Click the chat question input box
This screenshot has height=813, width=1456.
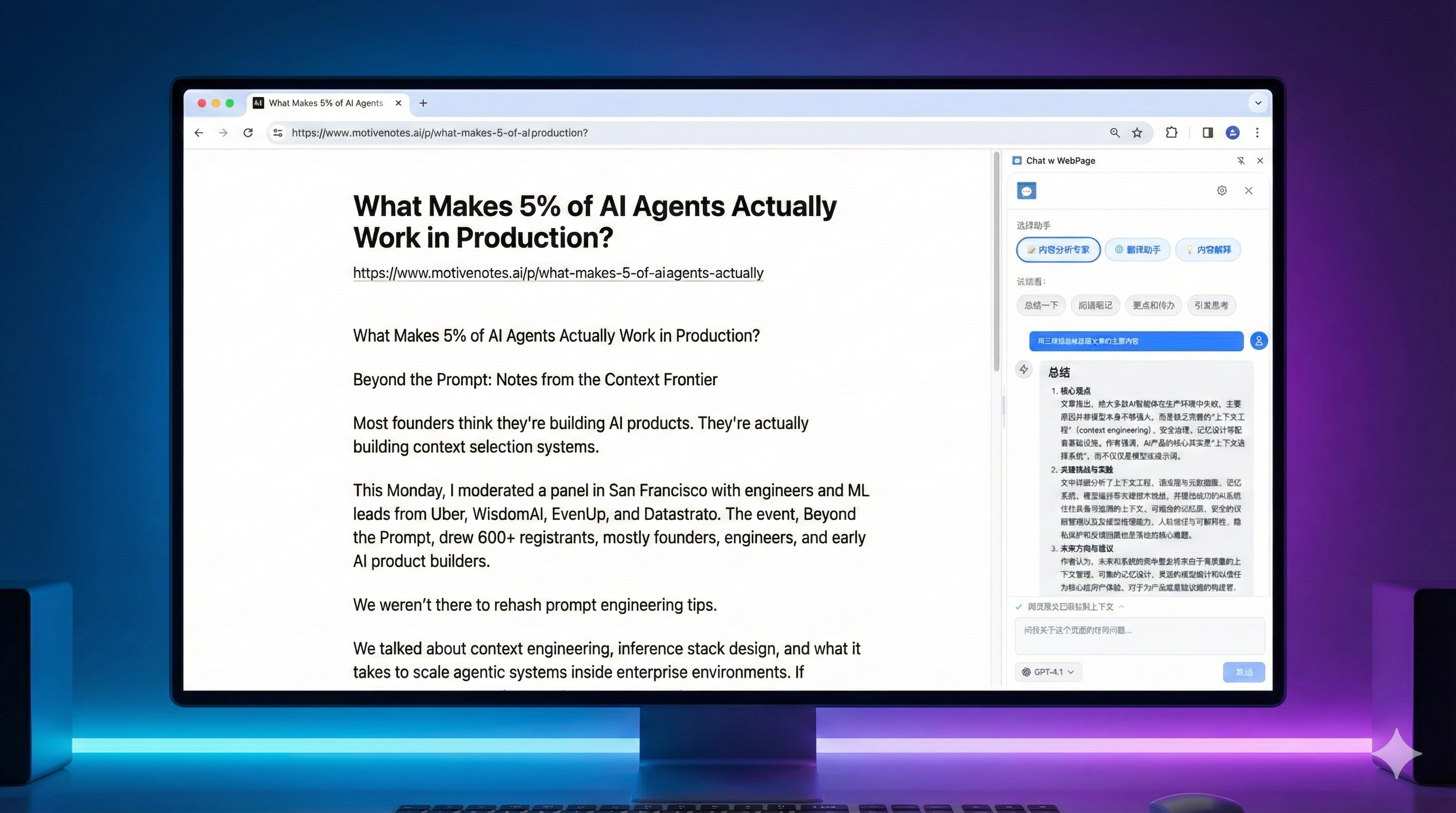tap(1140, 636)
